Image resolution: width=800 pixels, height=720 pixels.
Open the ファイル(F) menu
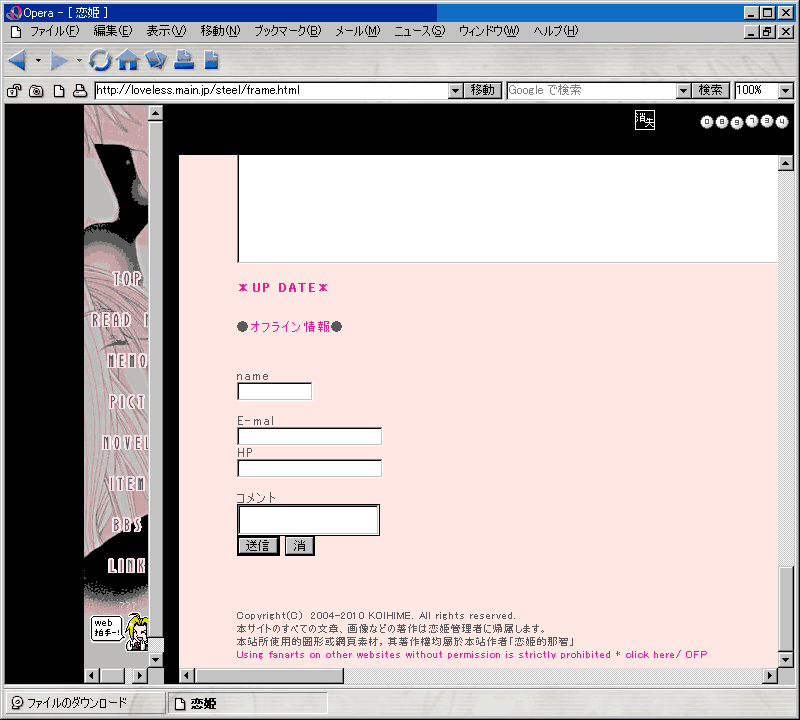[55, 32]
